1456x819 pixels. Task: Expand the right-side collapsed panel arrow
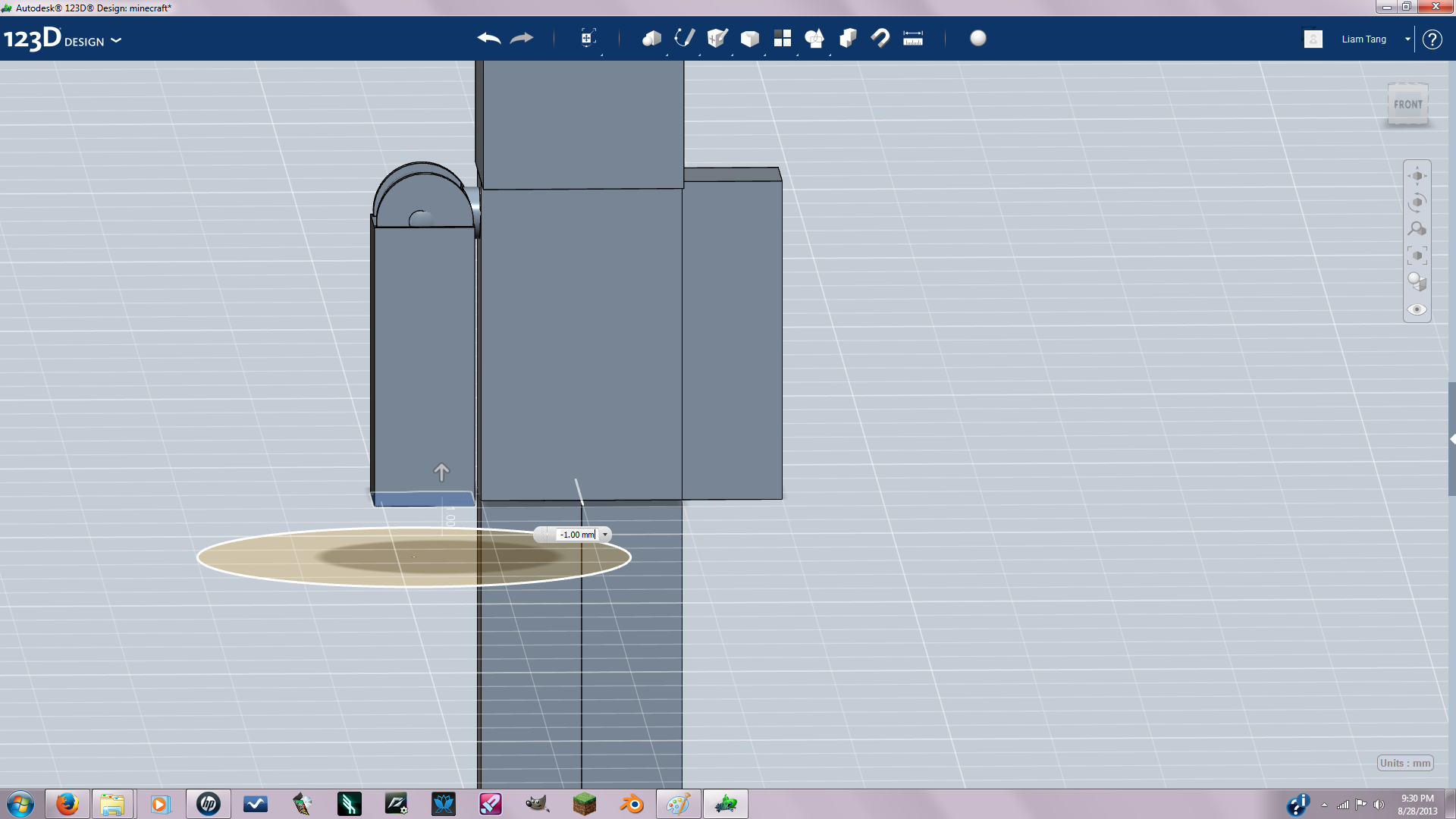point(1452,439)
